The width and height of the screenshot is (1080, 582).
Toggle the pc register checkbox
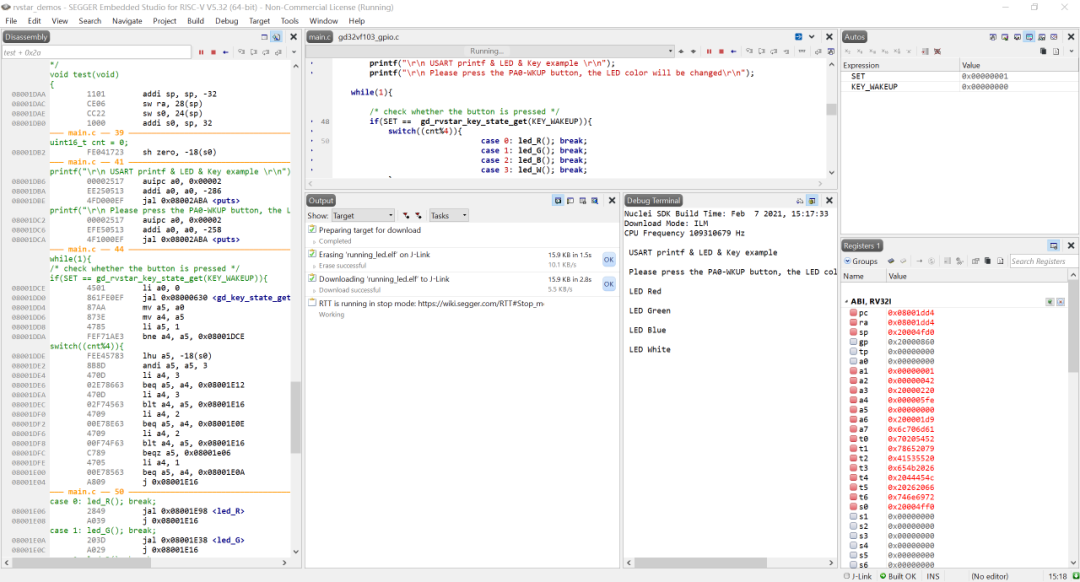[x=853, y=313]
